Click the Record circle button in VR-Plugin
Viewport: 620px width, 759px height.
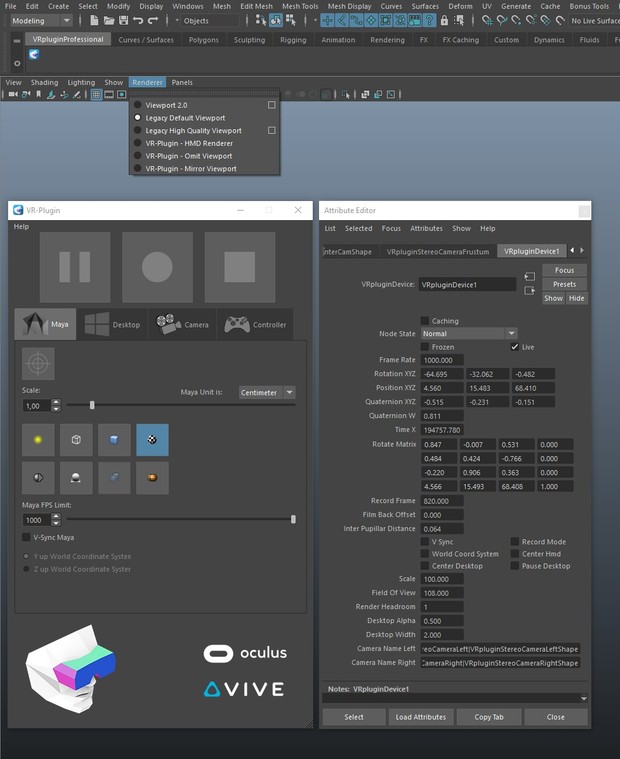(157, 267)
